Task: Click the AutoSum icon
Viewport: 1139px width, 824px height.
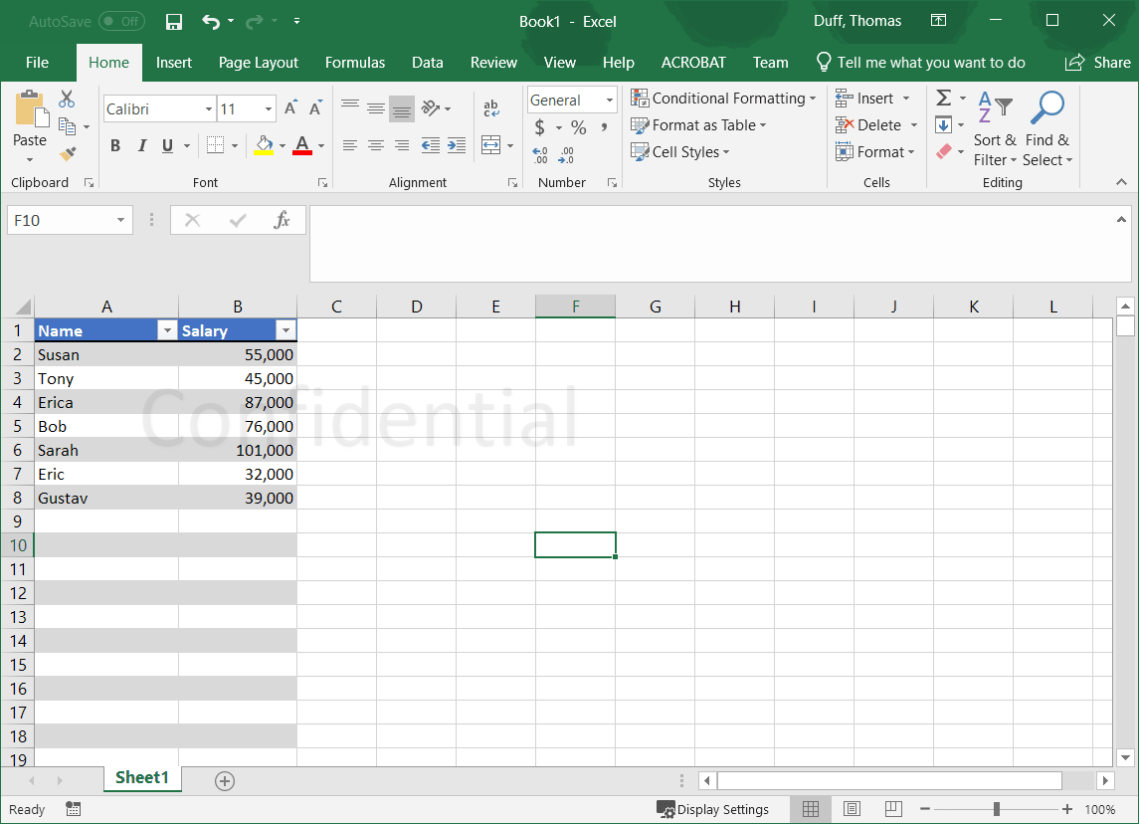Action: [x=941, y=98]
